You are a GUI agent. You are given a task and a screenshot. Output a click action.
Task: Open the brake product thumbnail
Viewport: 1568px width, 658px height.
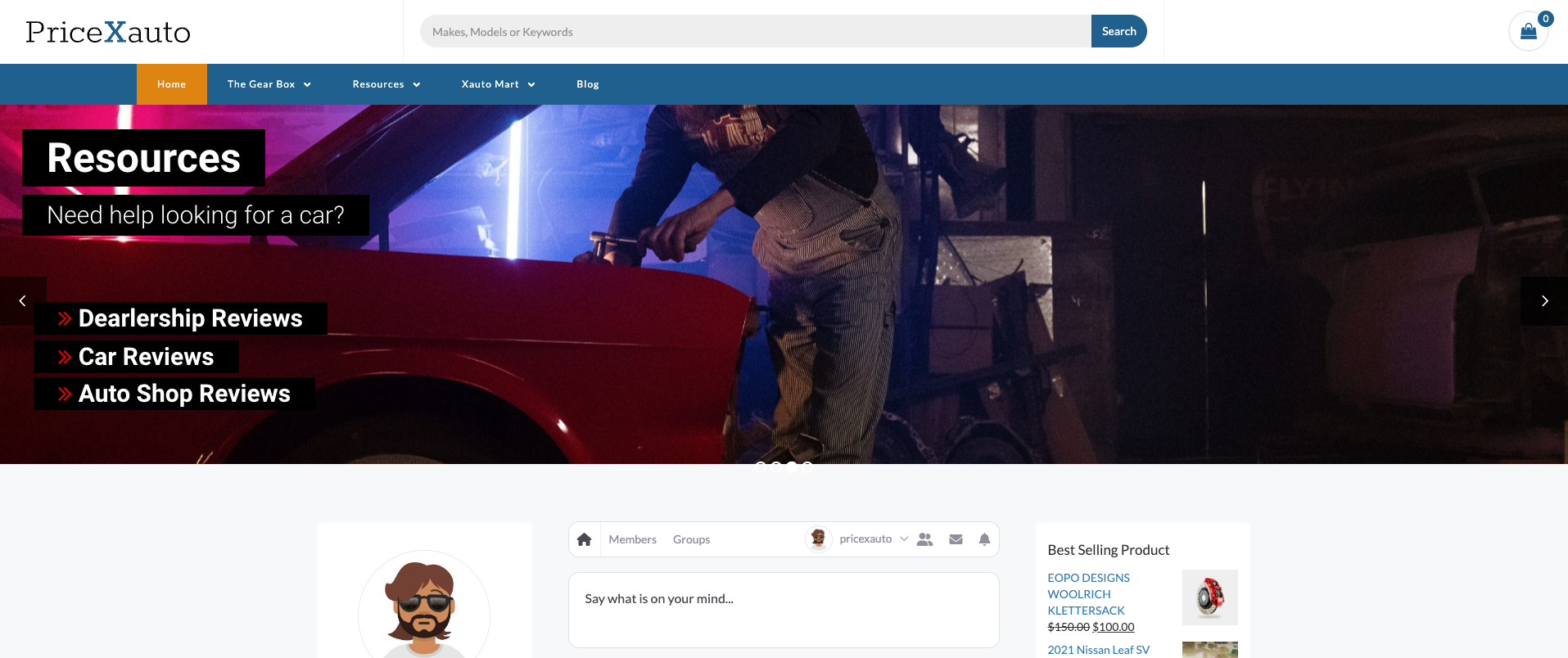point(1210,597)
